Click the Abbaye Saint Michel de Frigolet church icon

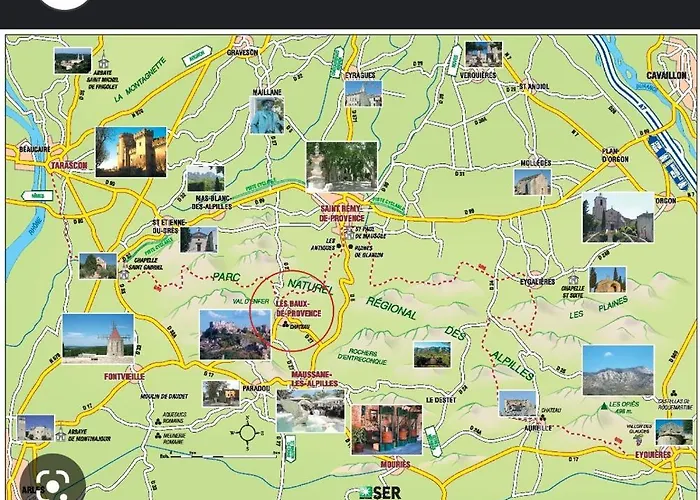(104, 61)
